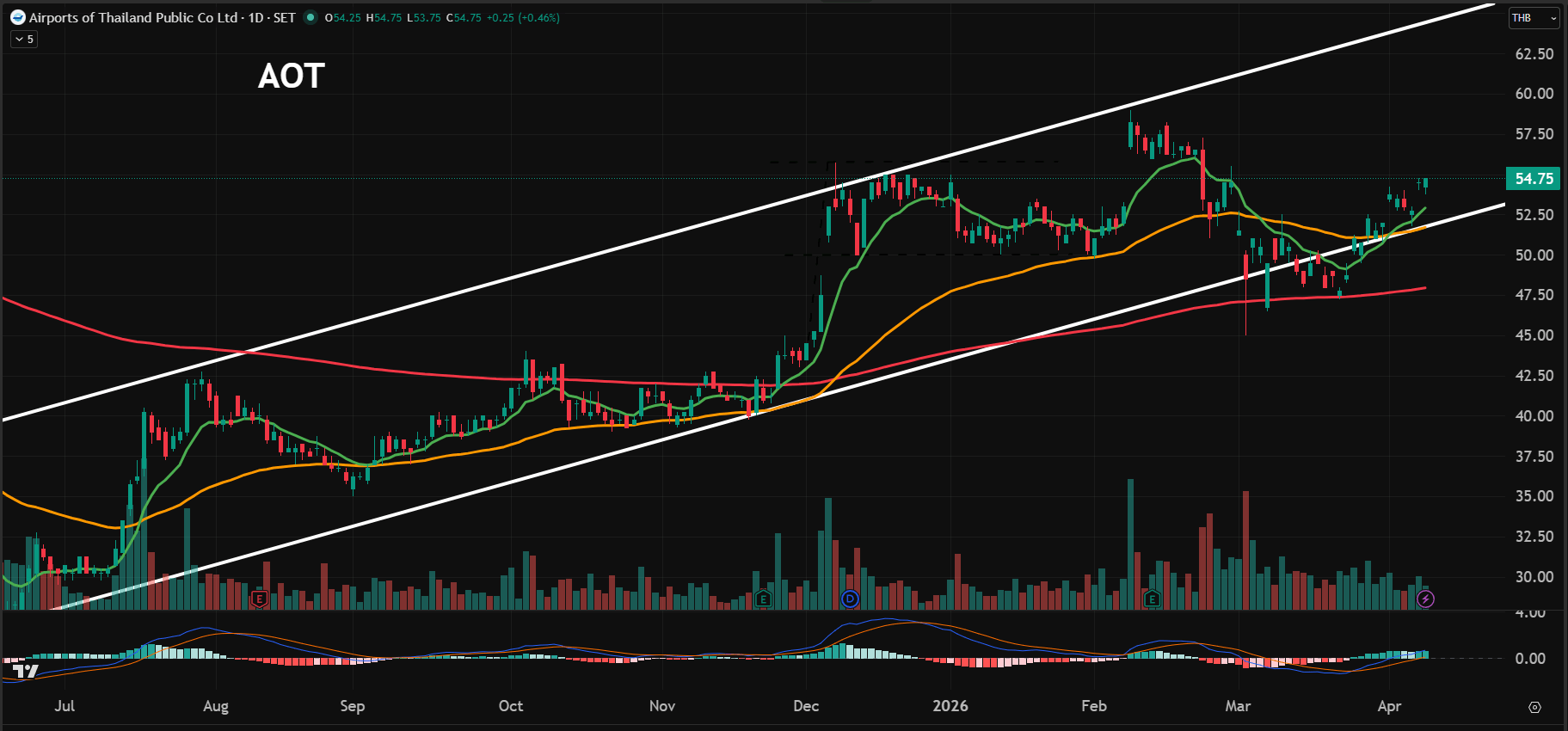This screenshot has width=1568, height=731.
Task: Click the current price label 54.75
Action: coord(1534,179)
